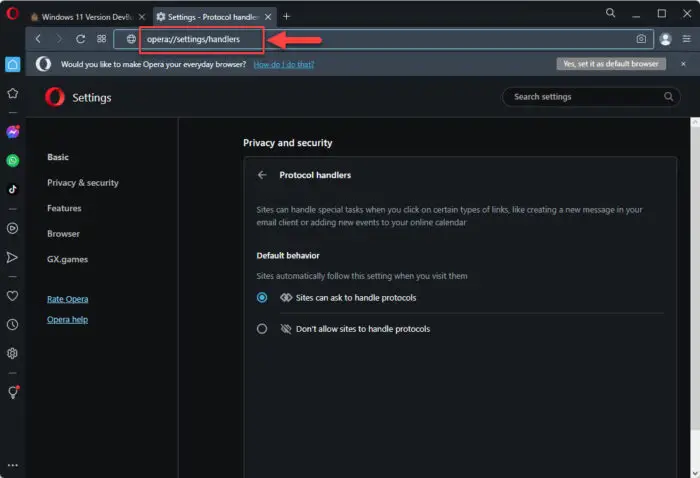Open Messenger from the sidebar
Image resolution: width=700 pixels, height=478 pixels.
click(x=12, y=132)
